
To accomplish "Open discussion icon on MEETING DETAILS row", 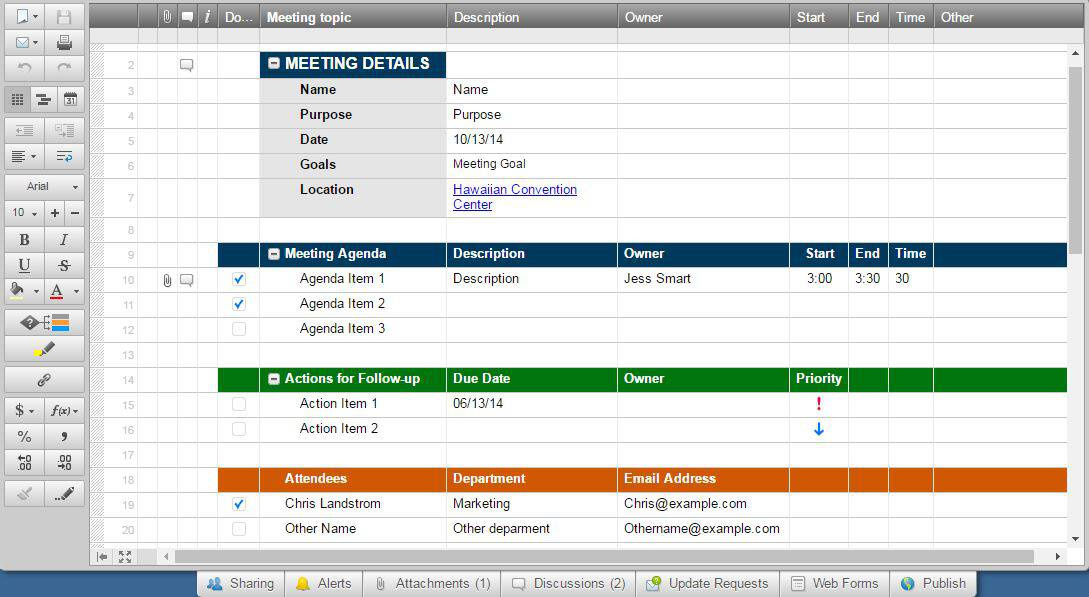I will [187, 65].
